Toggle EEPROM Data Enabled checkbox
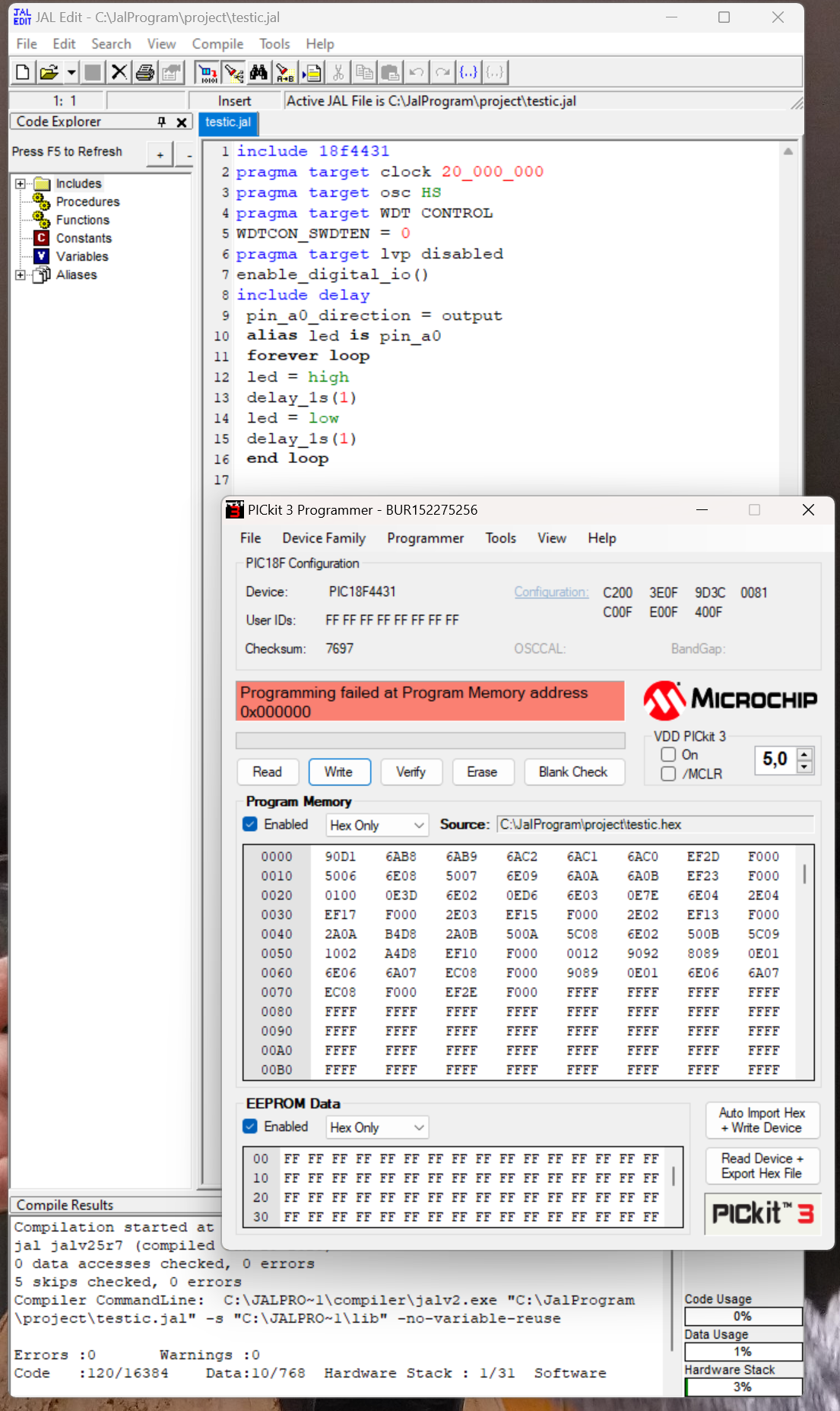 (x=251, y=1127)
